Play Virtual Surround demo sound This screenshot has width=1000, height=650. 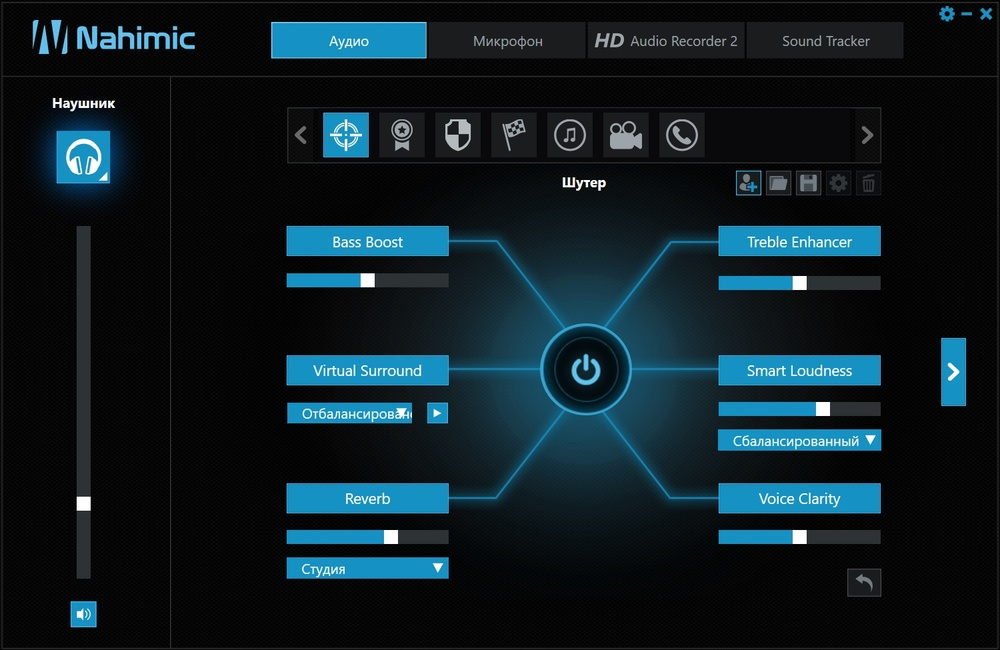(x=437, y=413)
